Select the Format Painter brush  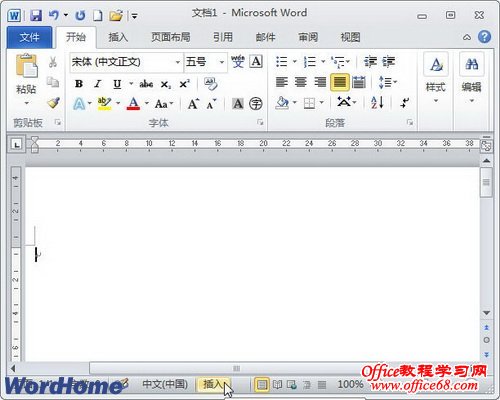point(53,103)
